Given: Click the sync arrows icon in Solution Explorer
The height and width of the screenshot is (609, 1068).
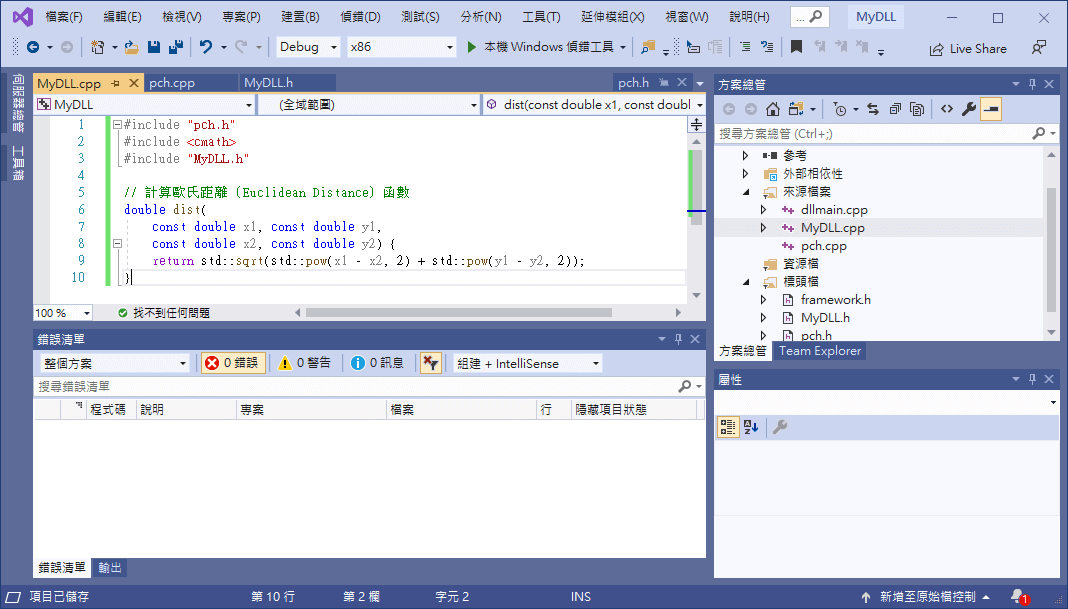Looking at the screenshot, I should coord(873,109).
